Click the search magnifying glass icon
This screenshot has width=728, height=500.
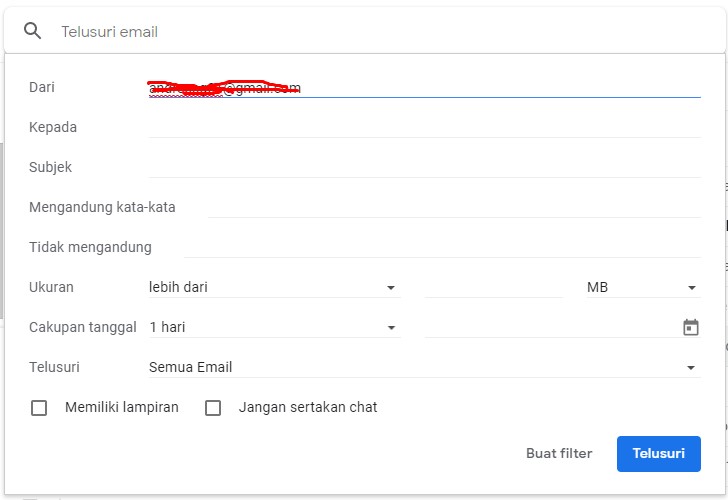(33, 31)
